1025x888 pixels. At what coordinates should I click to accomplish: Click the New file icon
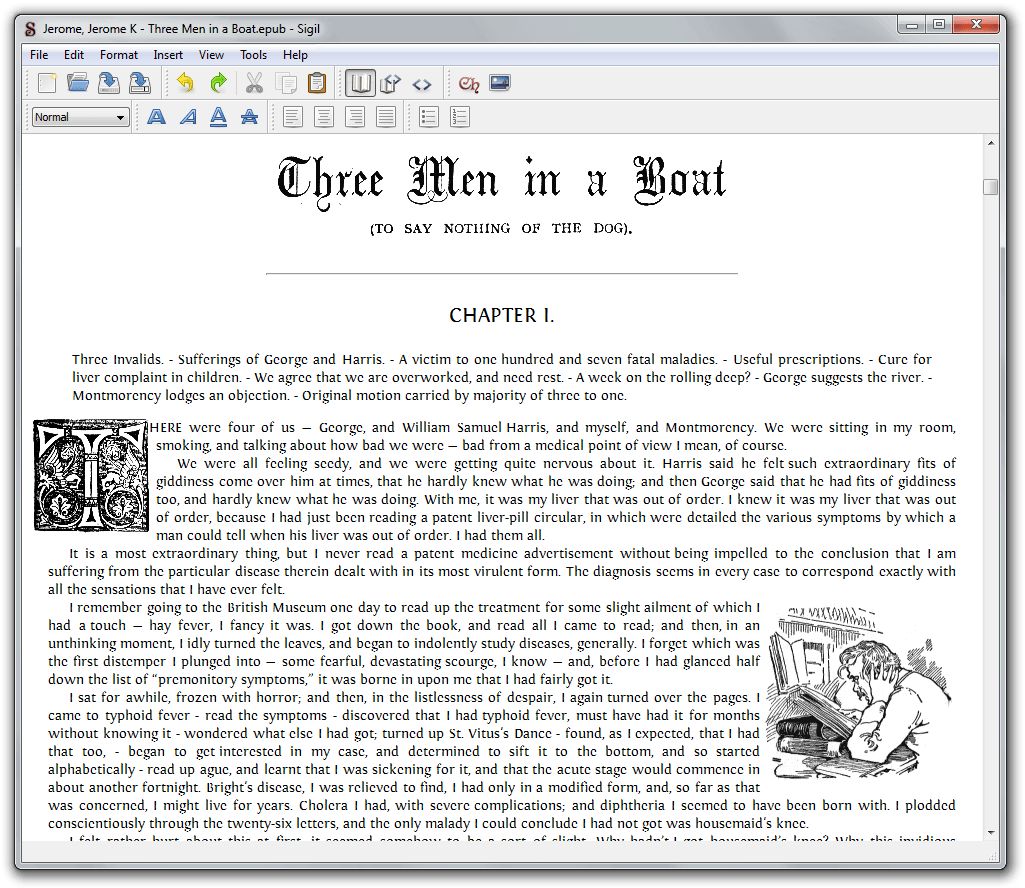(47, 84)
